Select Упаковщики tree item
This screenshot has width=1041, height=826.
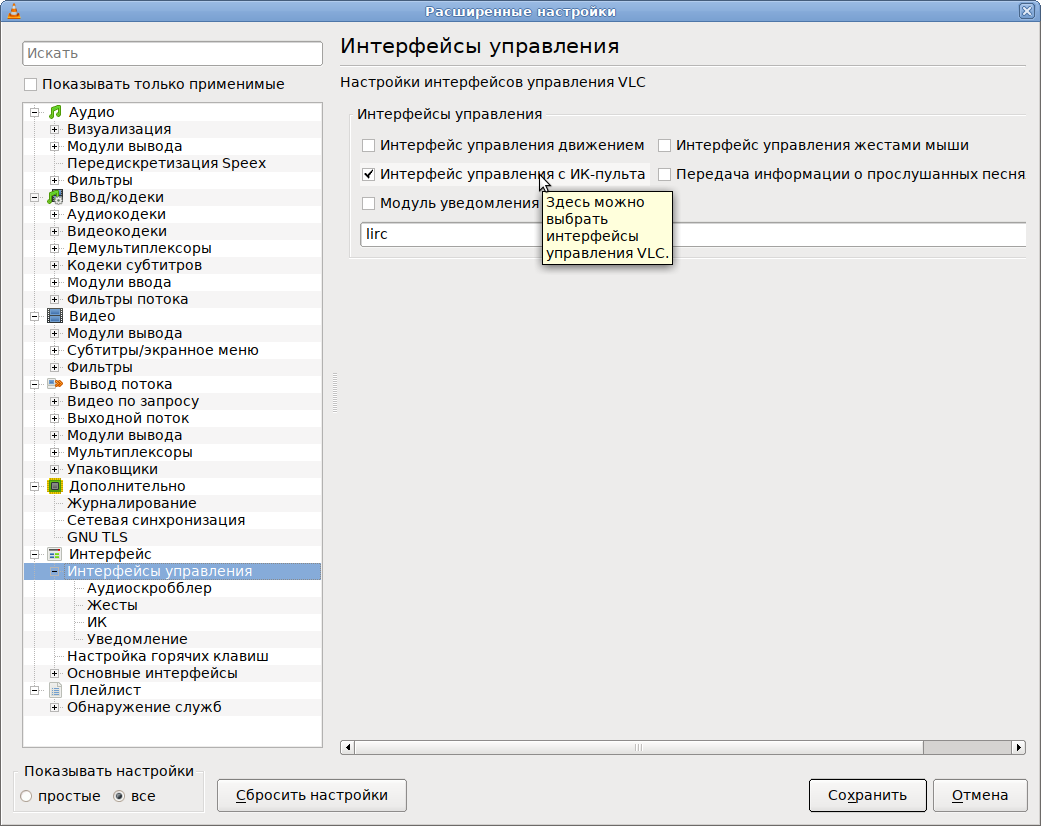(x=112, y=469)
